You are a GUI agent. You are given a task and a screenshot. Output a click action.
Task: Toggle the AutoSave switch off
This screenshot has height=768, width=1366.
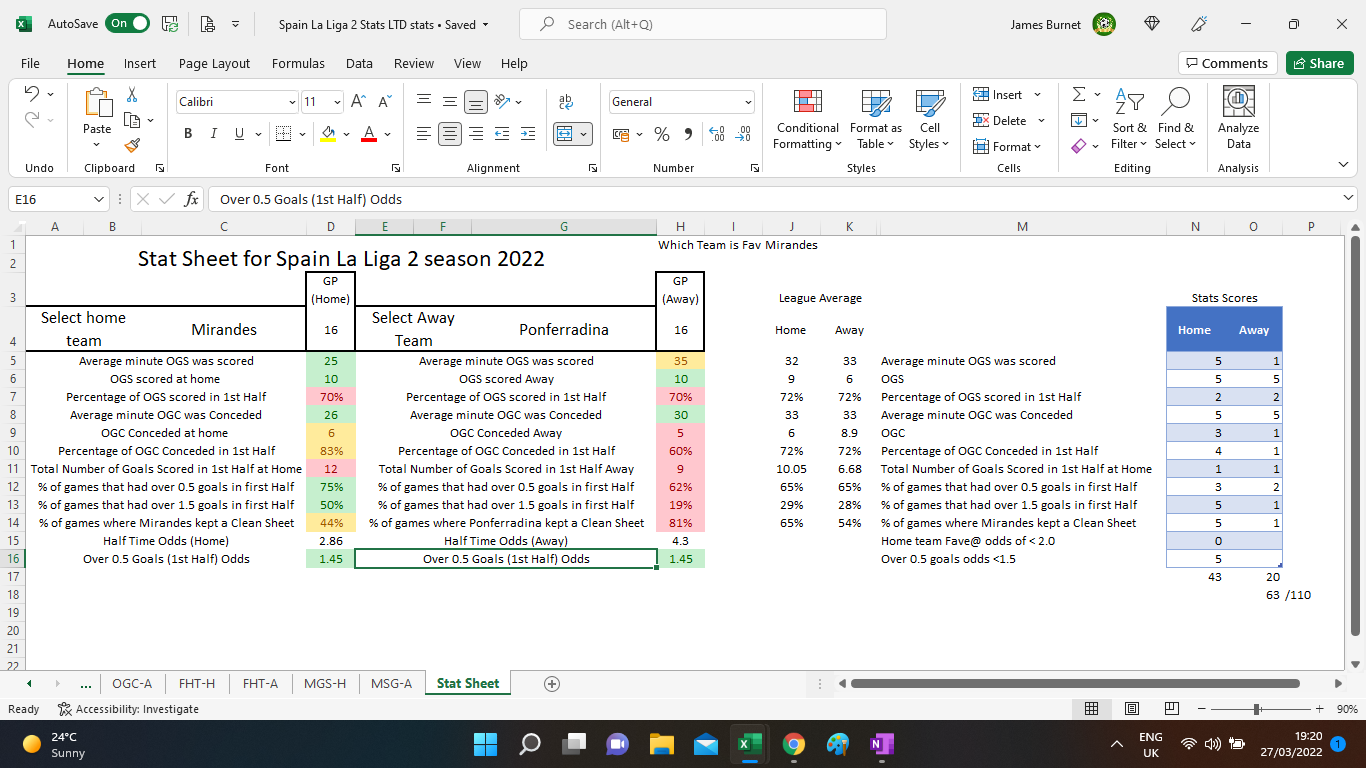(x=129, y=24)
